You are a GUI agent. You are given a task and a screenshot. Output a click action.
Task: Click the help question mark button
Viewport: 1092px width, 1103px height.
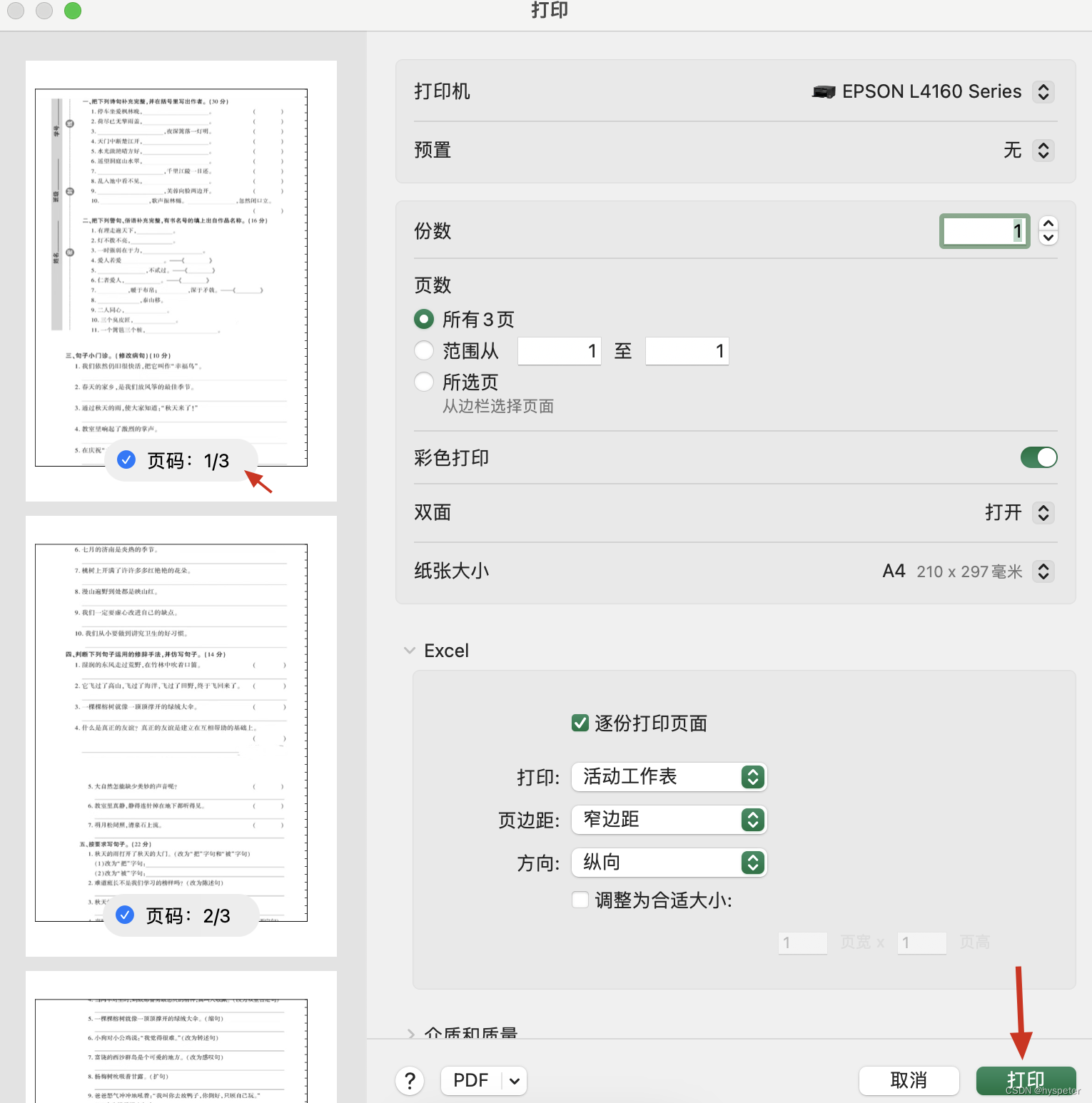click(410, 1081)
